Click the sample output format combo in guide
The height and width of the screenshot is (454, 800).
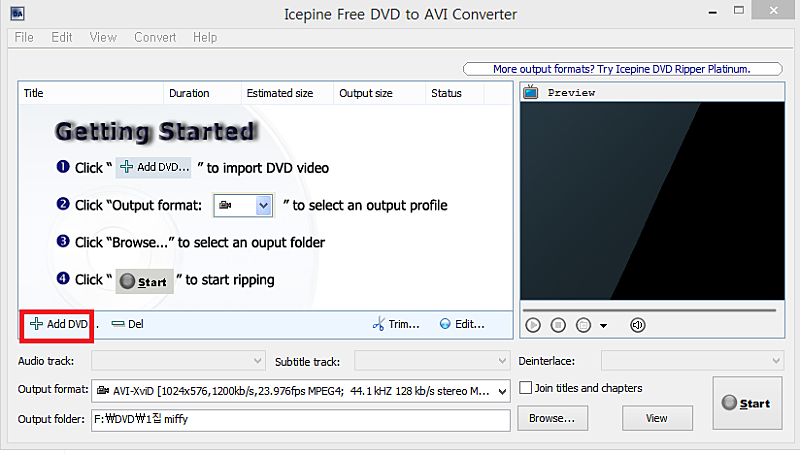click(x=243, y=205)
